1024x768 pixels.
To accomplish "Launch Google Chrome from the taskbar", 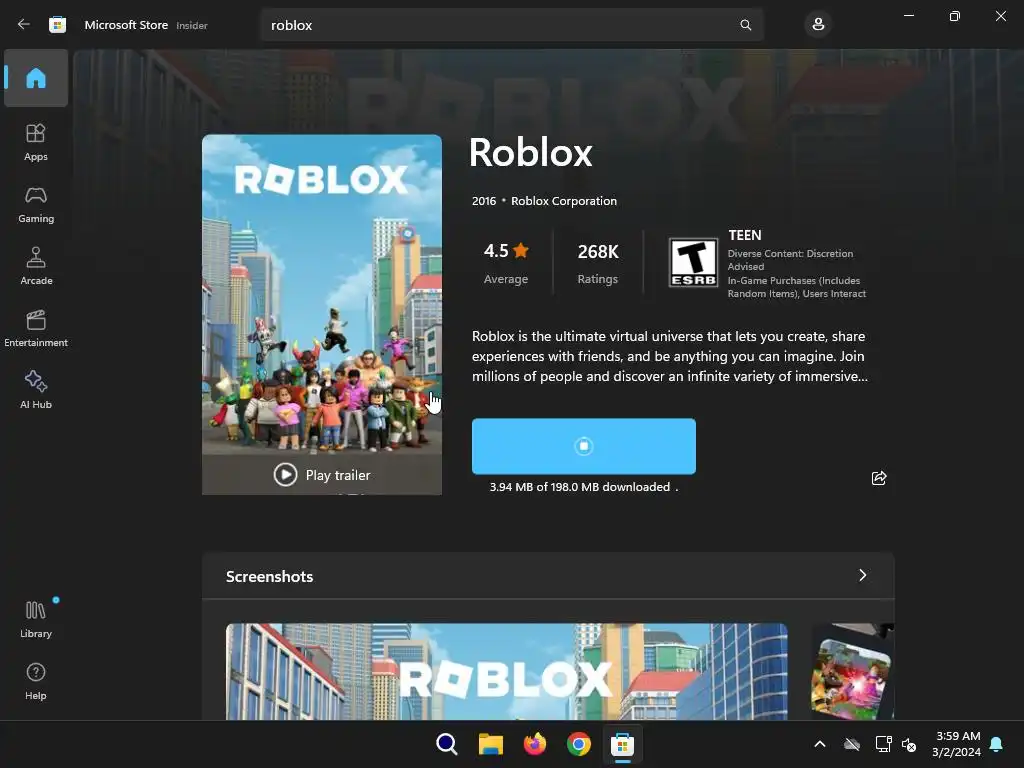I will (579, 744).
